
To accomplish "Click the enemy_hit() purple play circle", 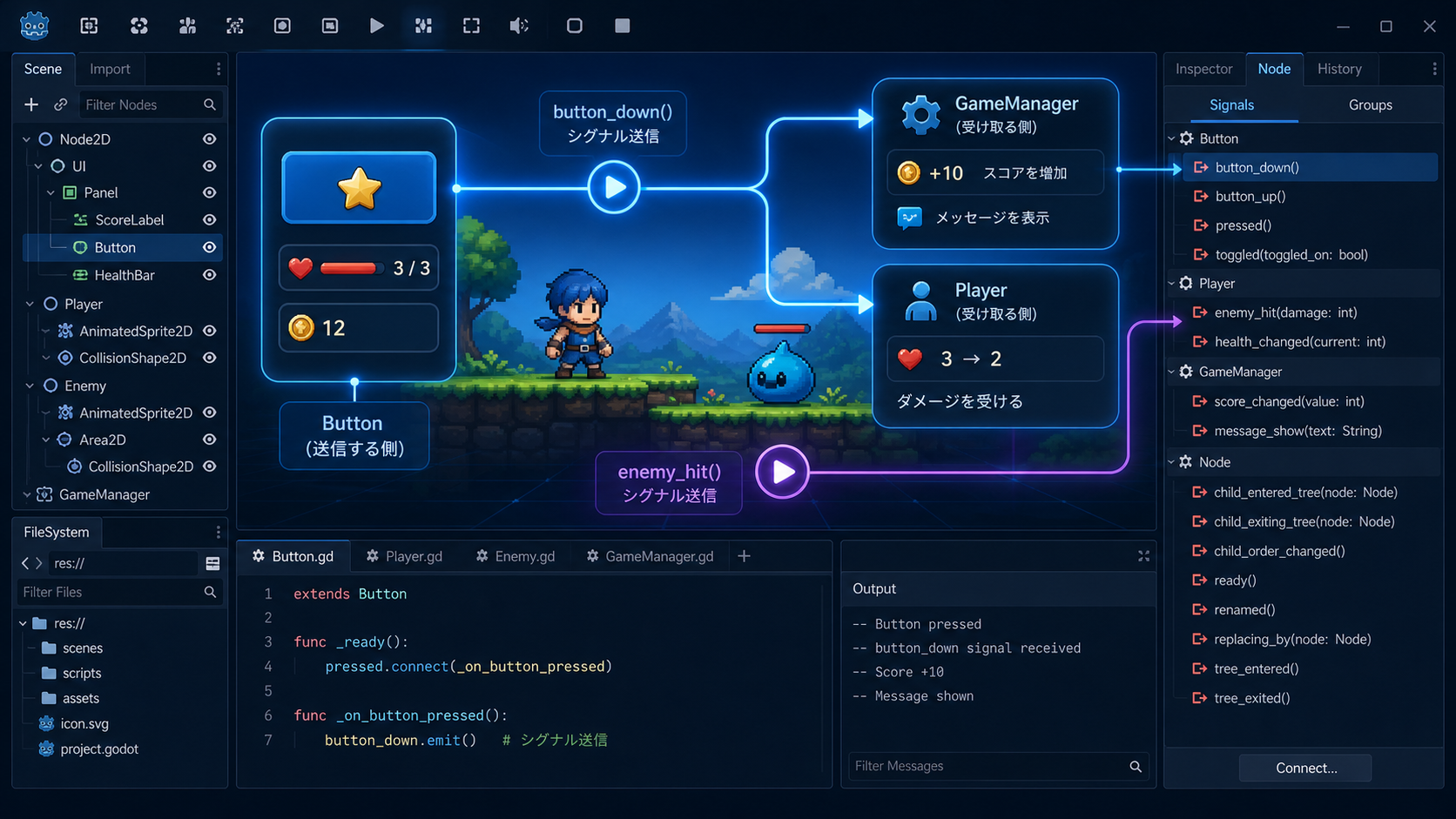I will [x=782, y=472].
